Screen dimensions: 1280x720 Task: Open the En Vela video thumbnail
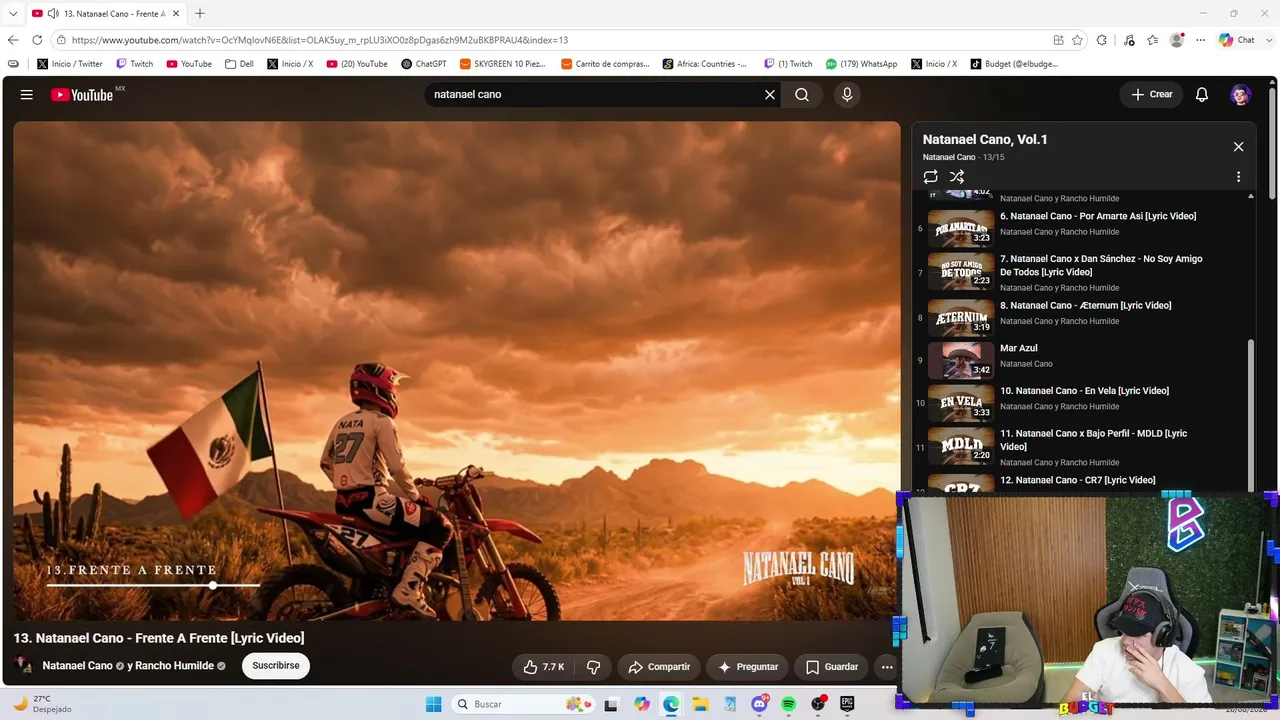point(961,403)
